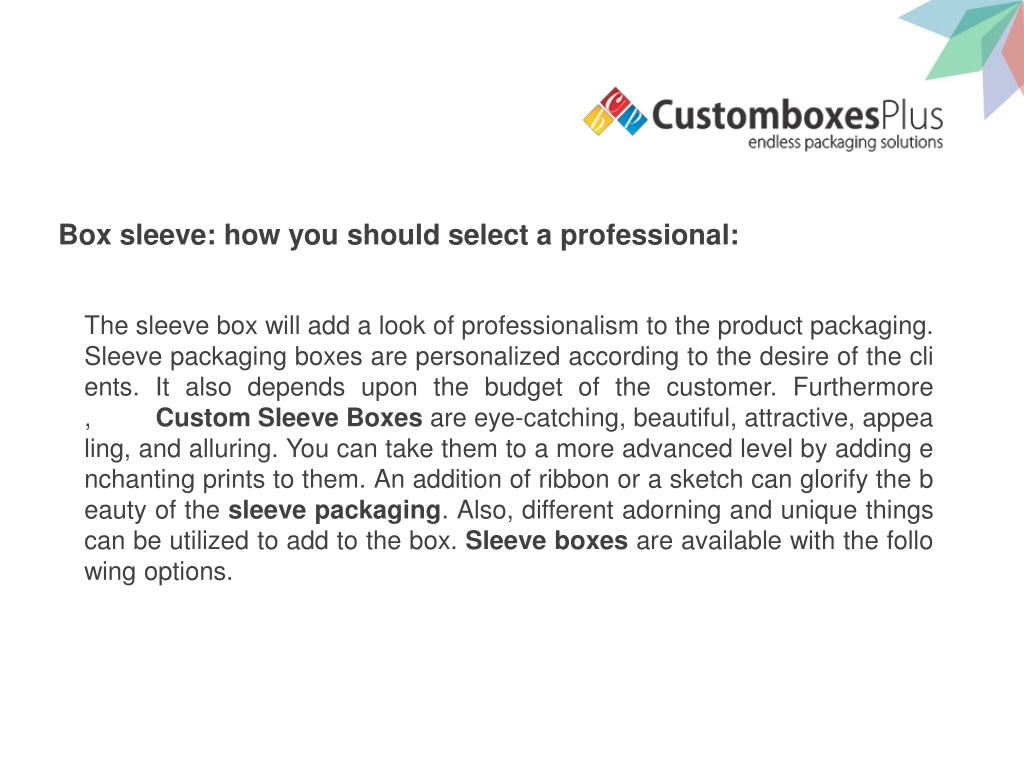Open the bold 'sleeve packaging' link

(334, 511)
